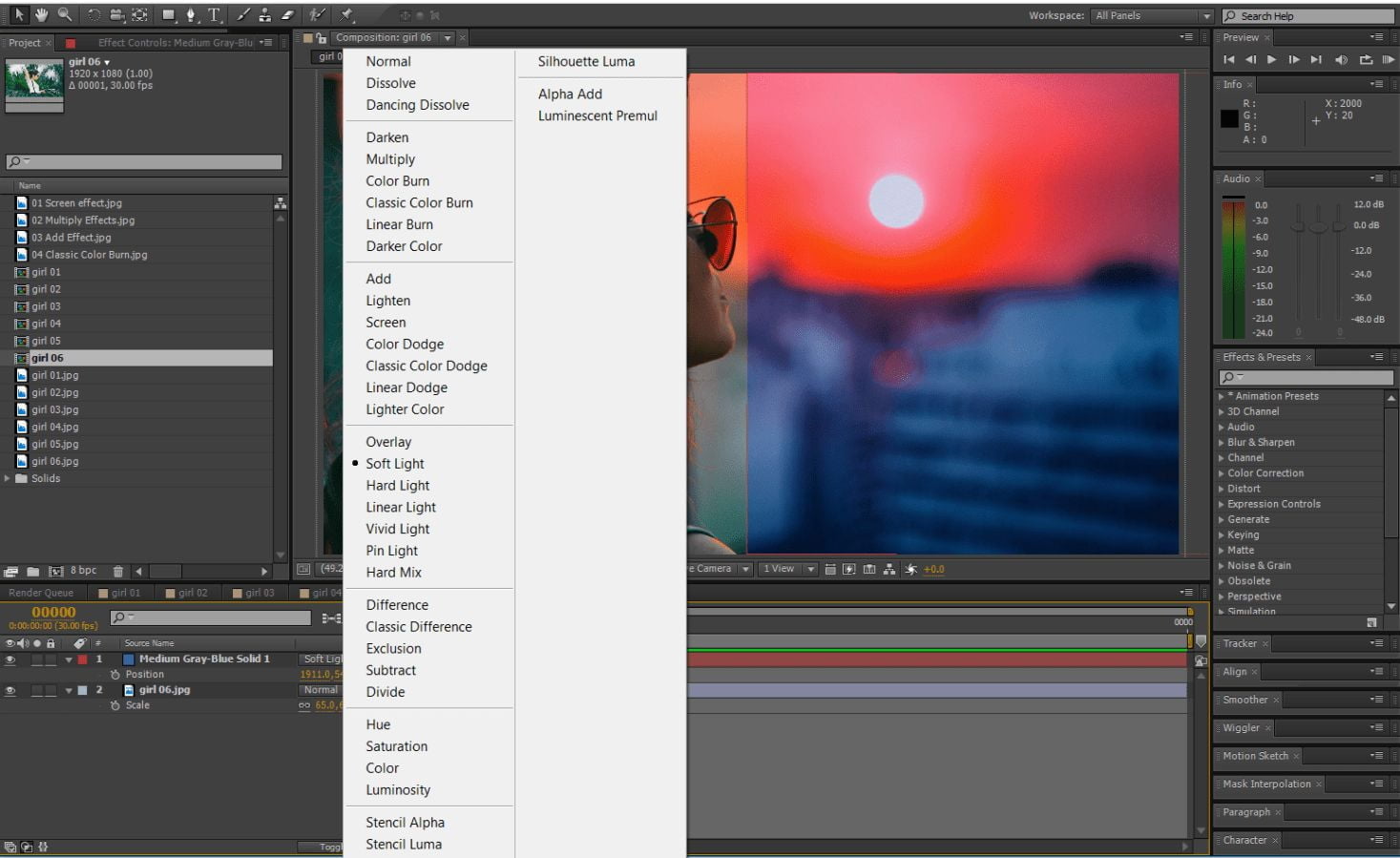
Task: Toggle visibility of girl 06.jpg layer
Action: 10,690
